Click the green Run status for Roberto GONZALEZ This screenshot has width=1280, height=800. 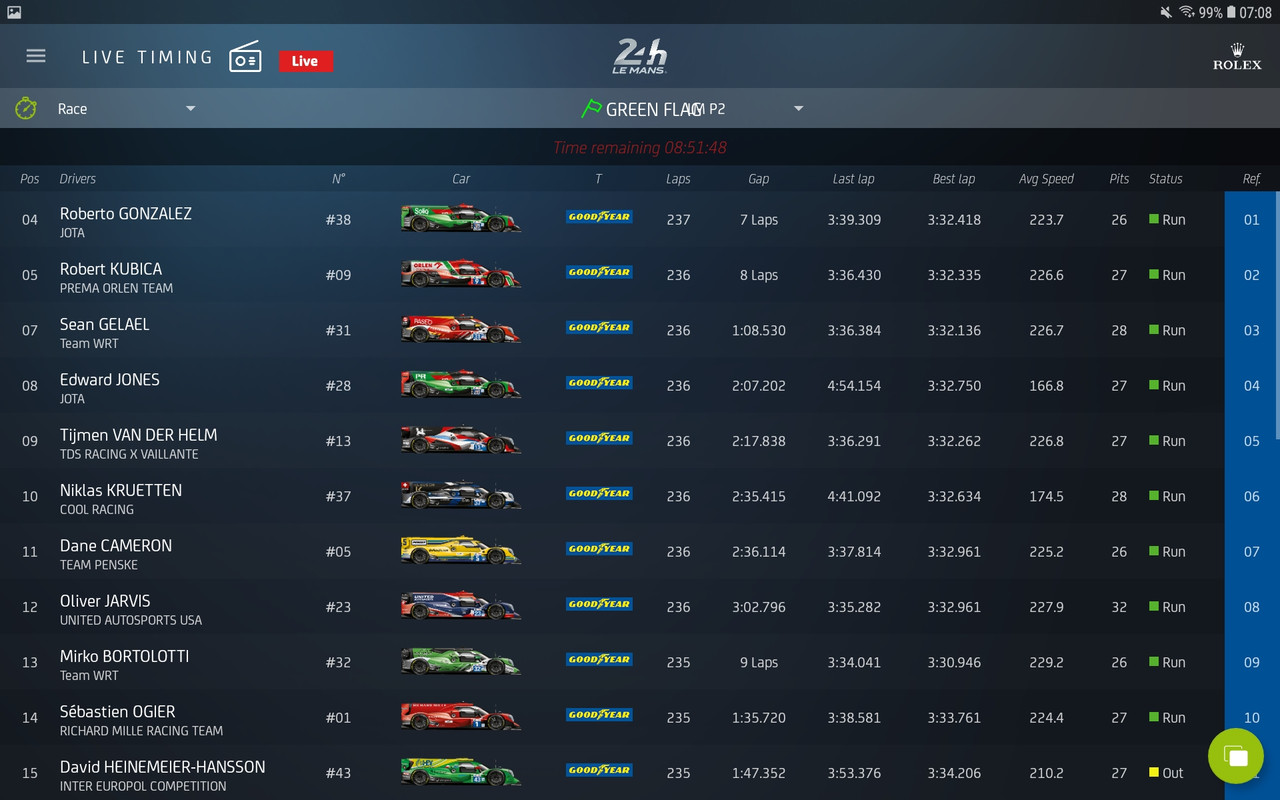1167,219
